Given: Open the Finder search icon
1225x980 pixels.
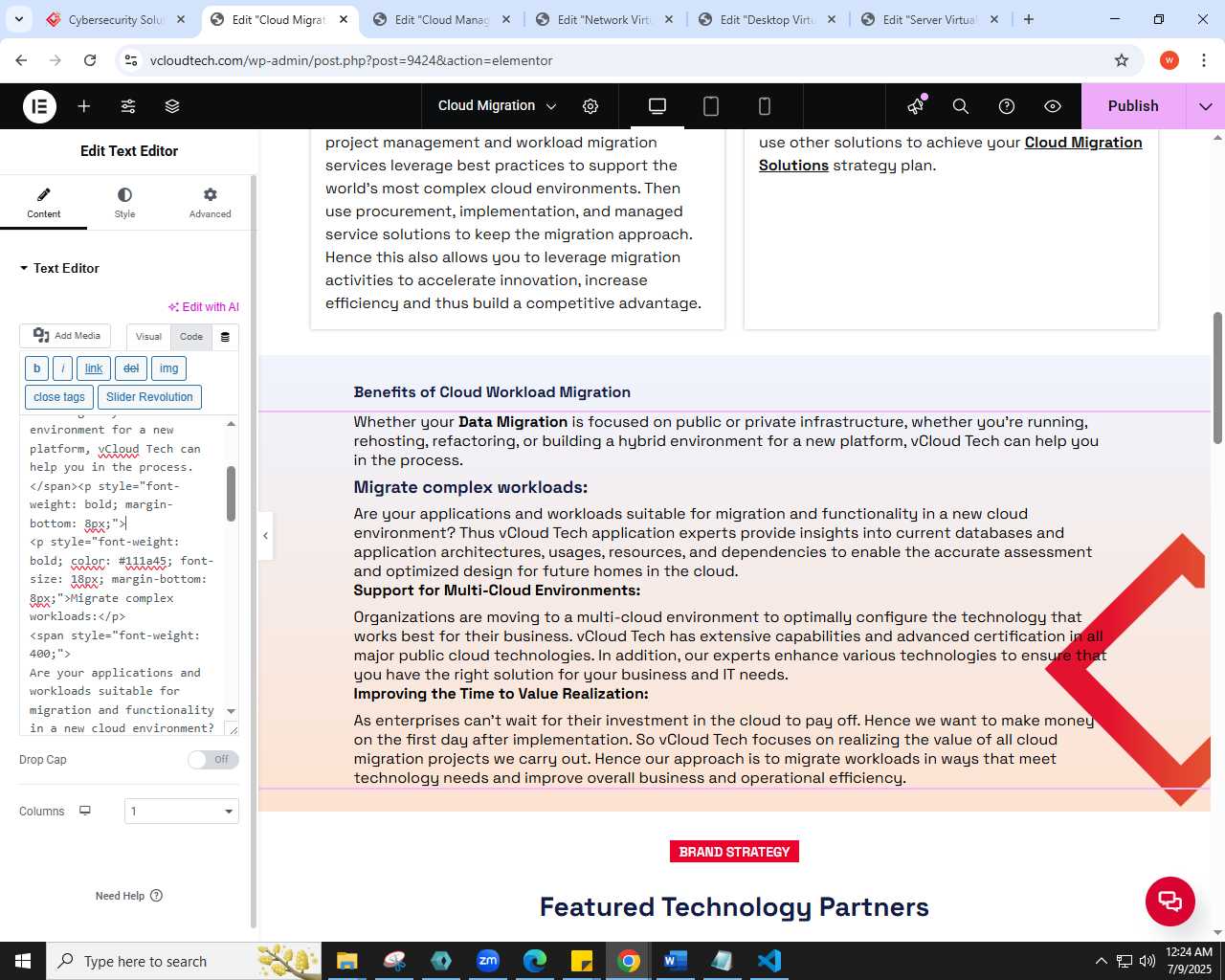Looking at the screenshot, I should (961, 106).
